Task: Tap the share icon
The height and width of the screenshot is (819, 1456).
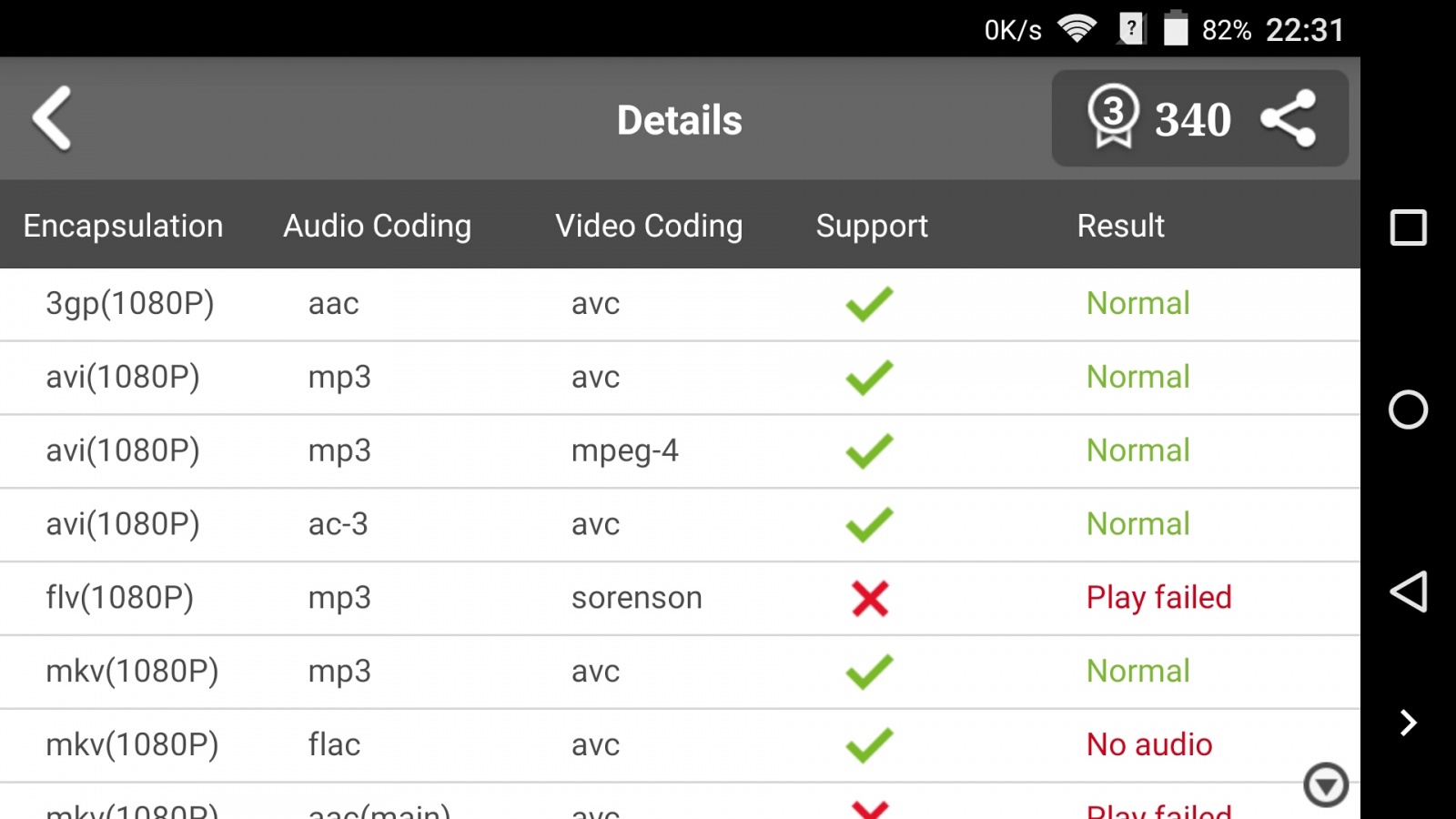Action: click(1288, 118)
